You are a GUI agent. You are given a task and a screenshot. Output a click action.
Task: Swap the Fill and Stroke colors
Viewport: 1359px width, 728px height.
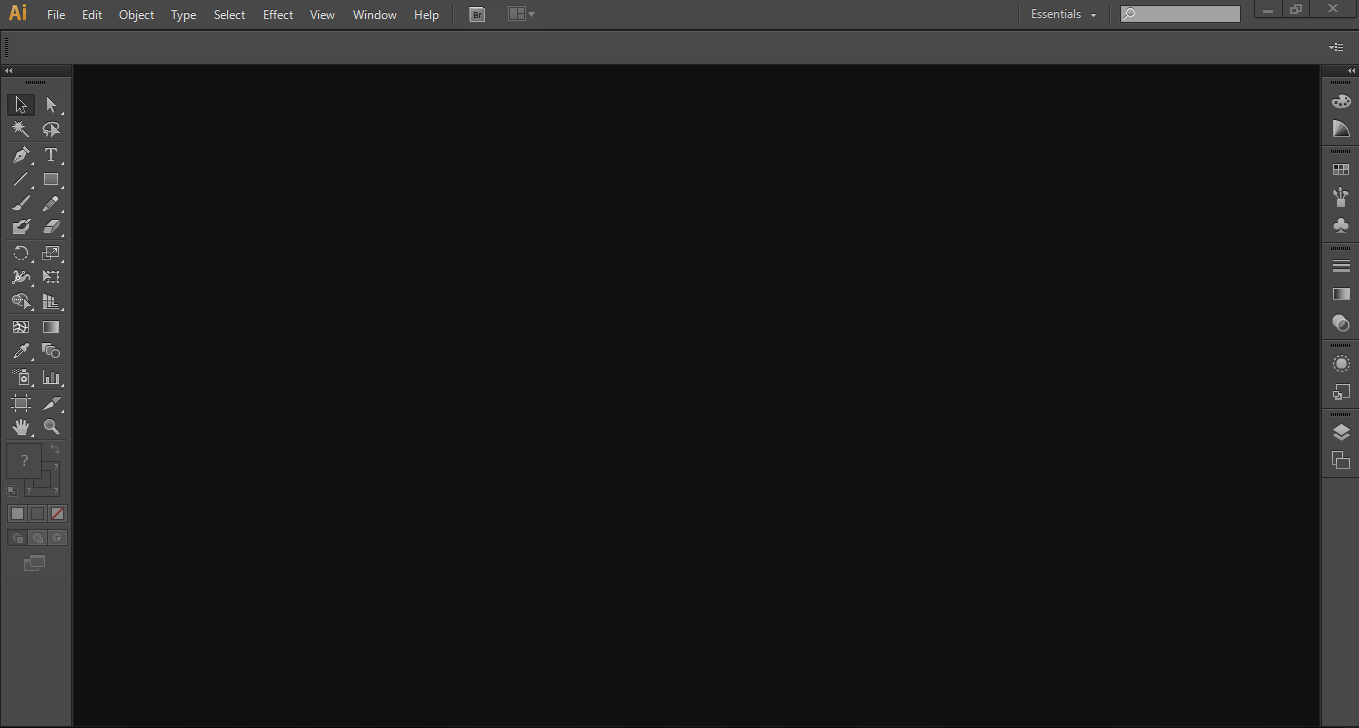point(55,448)
